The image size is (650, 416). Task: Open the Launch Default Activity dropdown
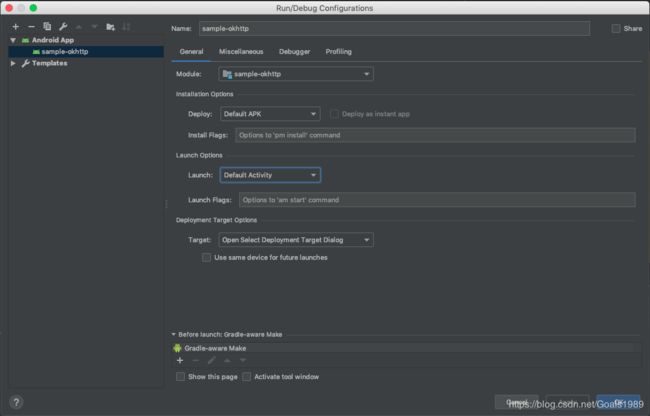point(270,175)
